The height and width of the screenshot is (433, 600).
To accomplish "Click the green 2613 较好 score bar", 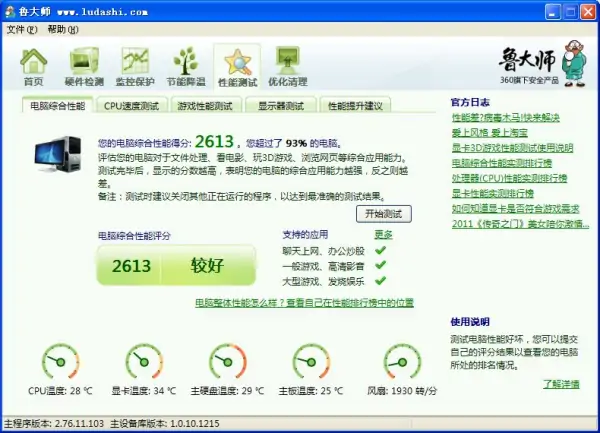I will pos(176,265).
